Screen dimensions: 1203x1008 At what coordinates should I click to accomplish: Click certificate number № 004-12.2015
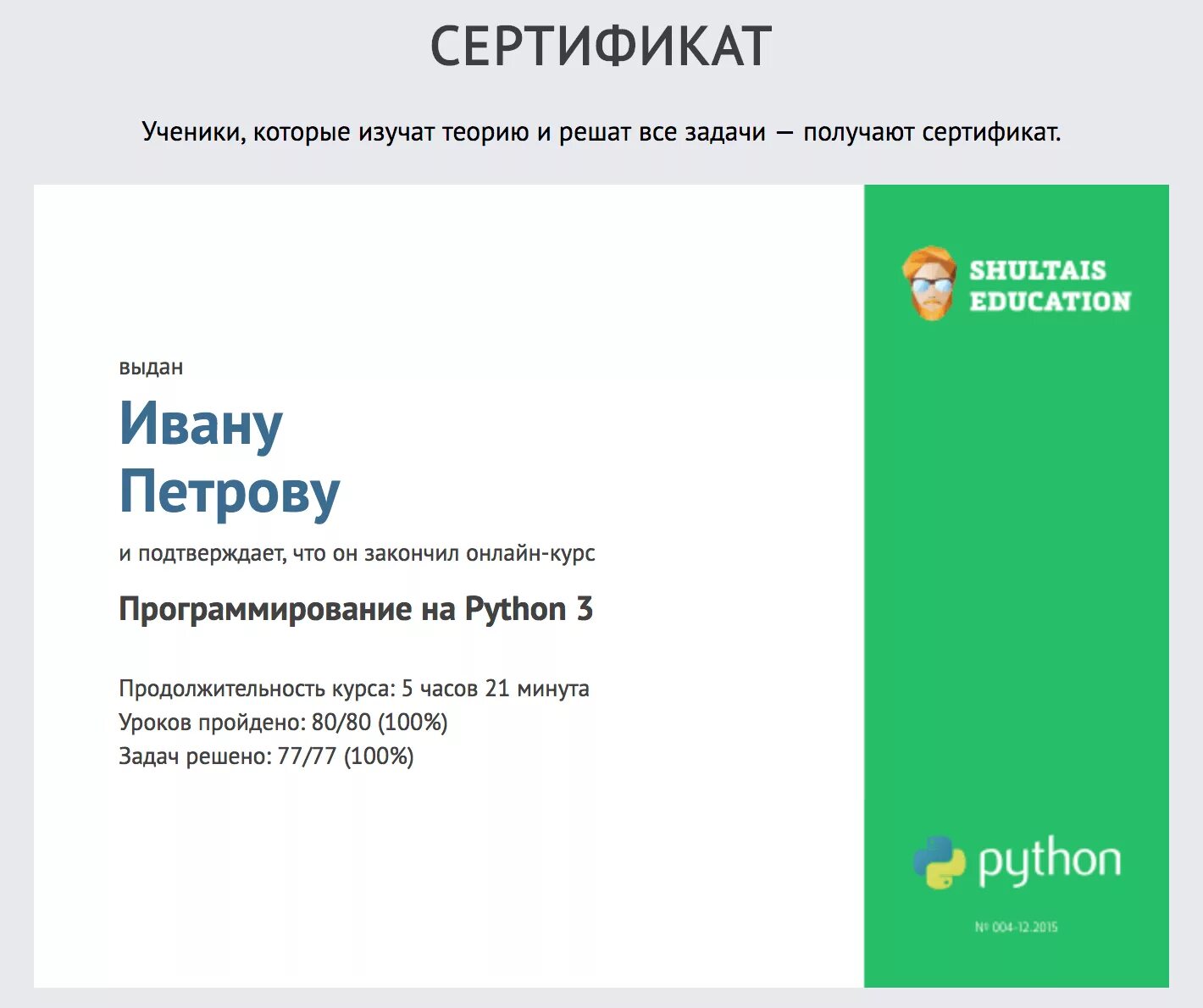(x=1016, y=927)
